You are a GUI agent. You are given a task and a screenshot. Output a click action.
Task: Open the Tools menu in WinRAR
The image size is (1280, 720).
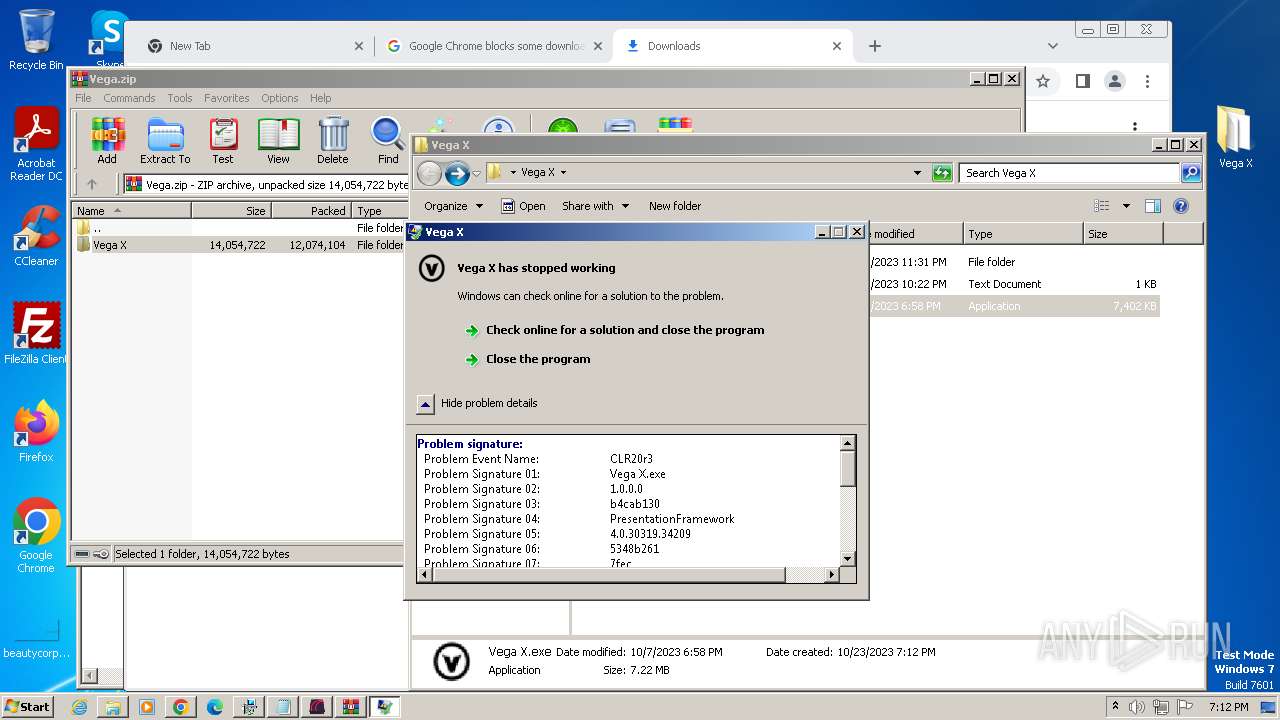[x=180, y=98]
